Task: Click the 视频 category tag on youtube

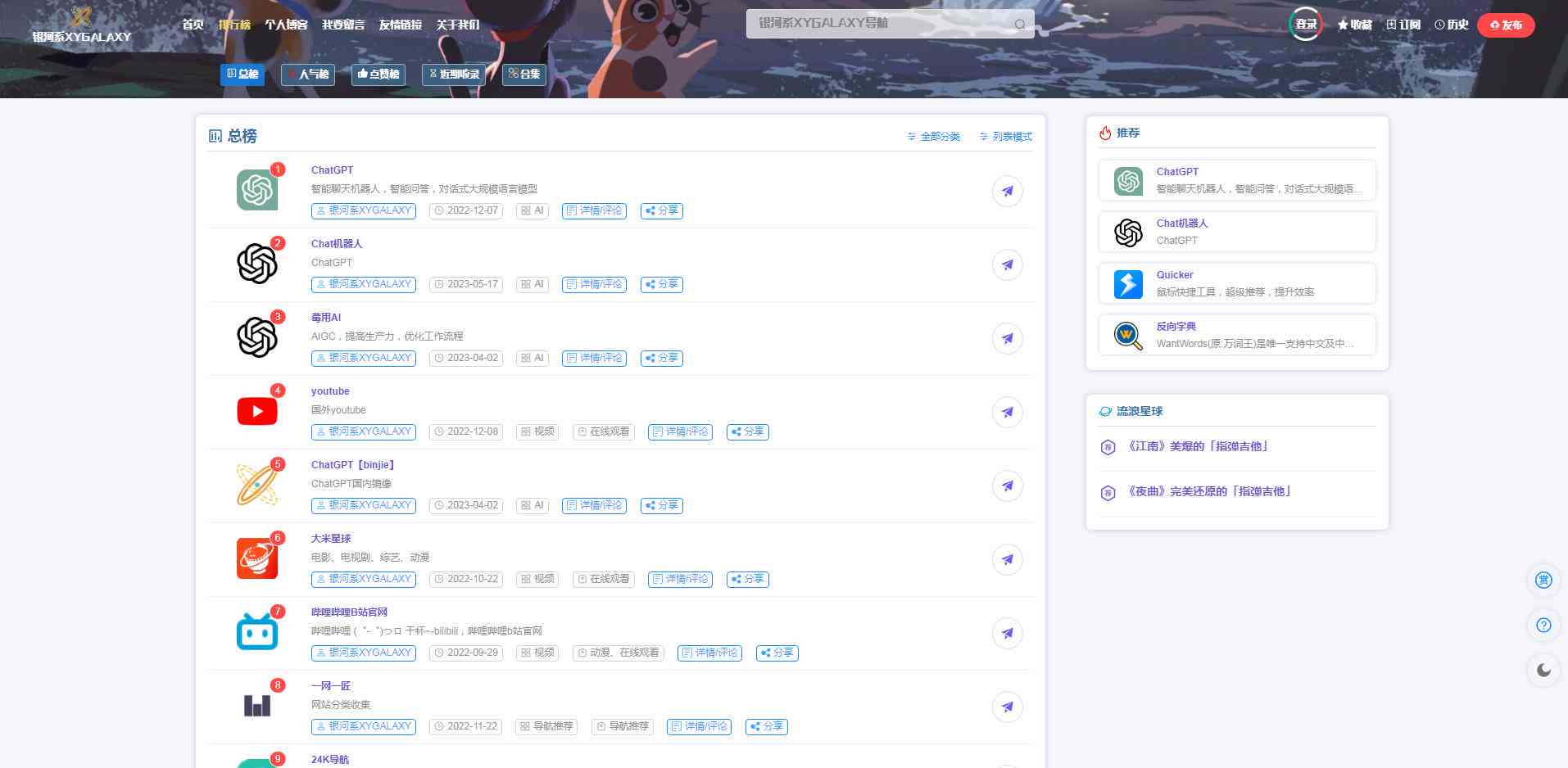Action: tap(537, 431)
